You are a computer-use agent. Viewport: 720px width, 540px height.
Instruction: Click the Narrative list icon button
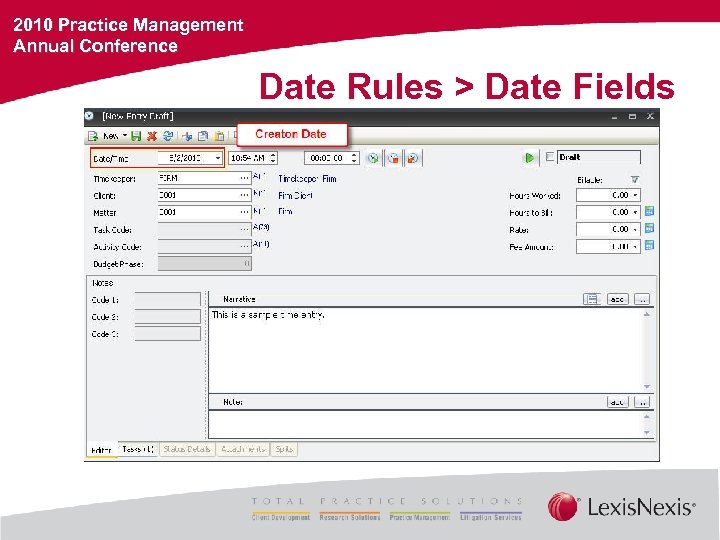pos(592,299)
